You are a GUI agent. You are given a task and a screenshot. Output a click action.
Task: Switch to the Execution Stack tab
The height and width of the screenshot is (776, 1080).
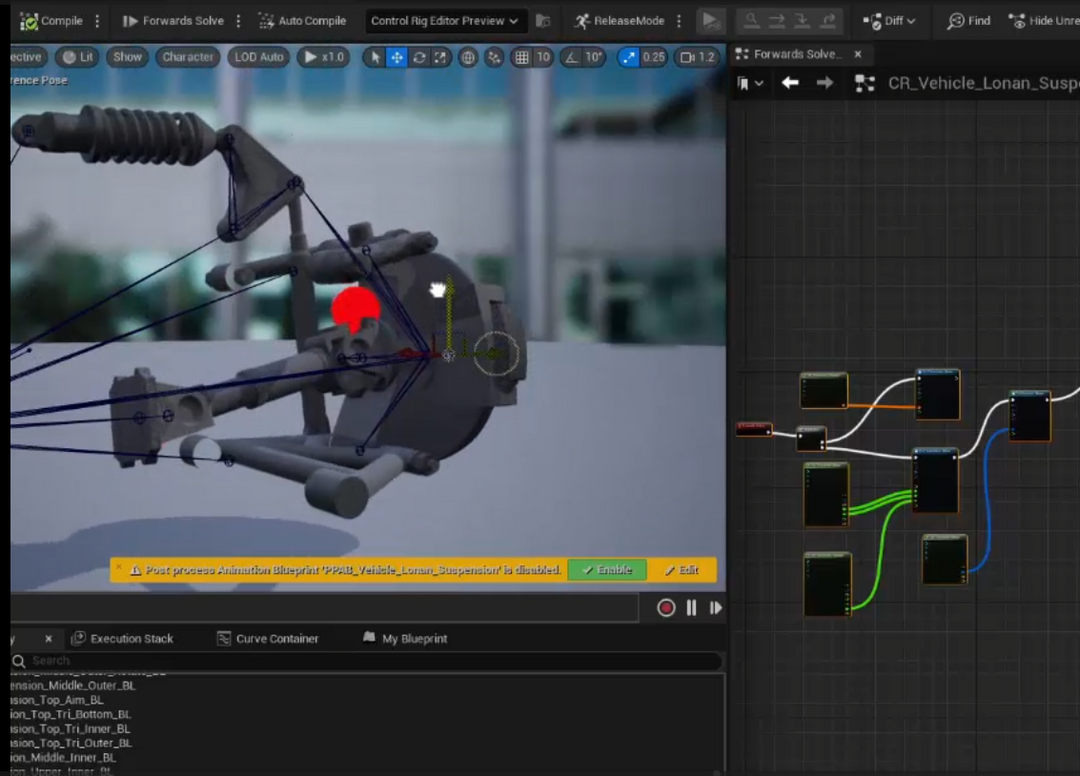pos(122,638)
